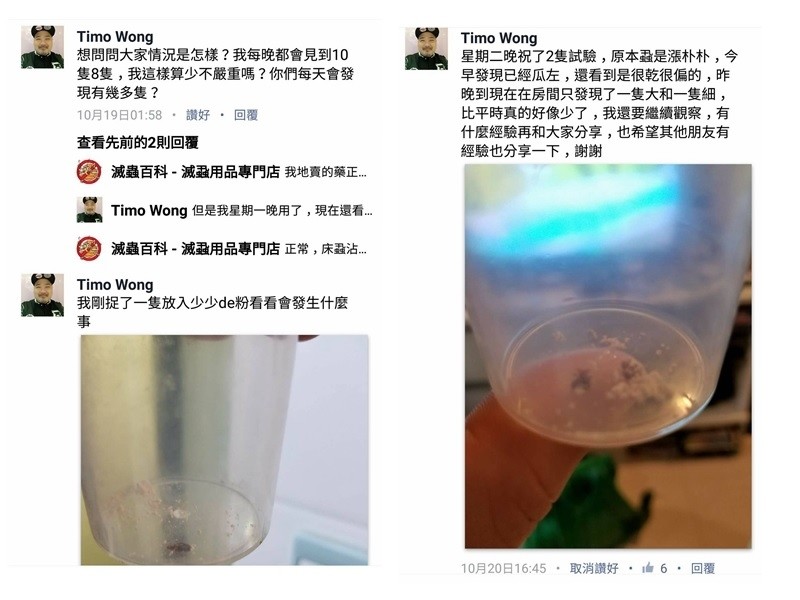Reply to the 10月19日 comment via 回覆
This screenshot has width=800, height=600.
coord(246,115)
